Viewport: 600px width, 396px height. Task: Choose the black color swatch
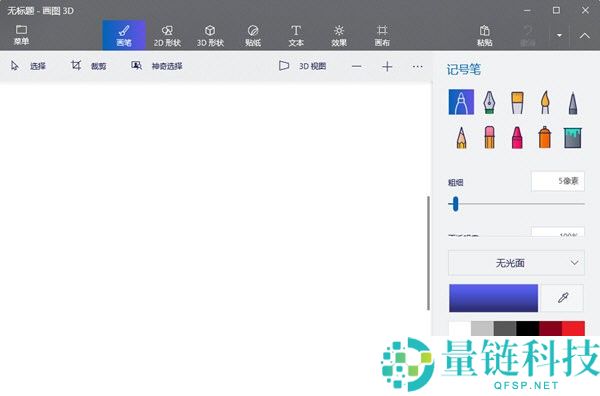pyautogui.click(x=528, y=329)
